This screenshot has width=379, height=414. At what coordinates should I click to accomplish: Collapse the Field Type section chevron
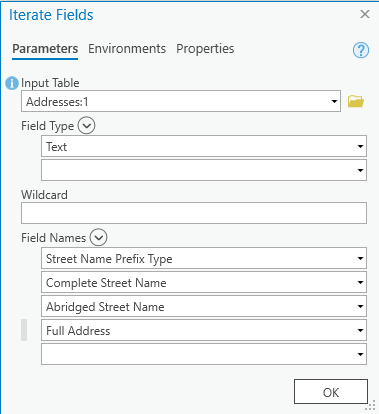pos(86,126)
